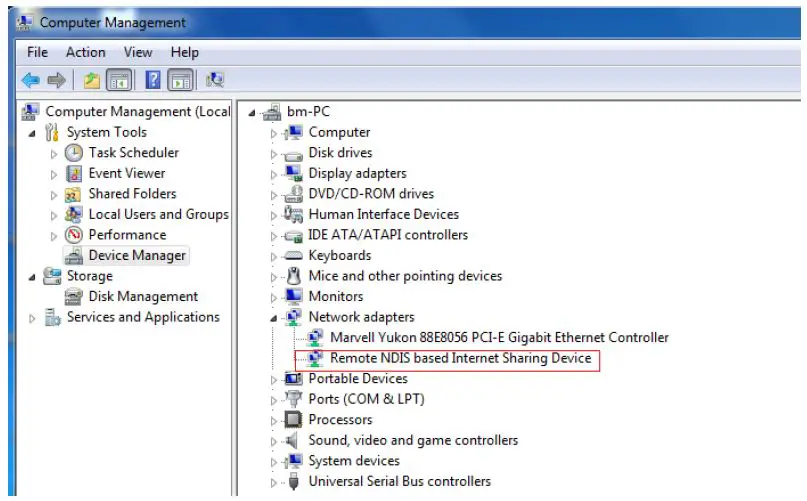This screenshot has height=501, width=807.
Task: Click the Performance gauge icon
Action: click(74, 235)
